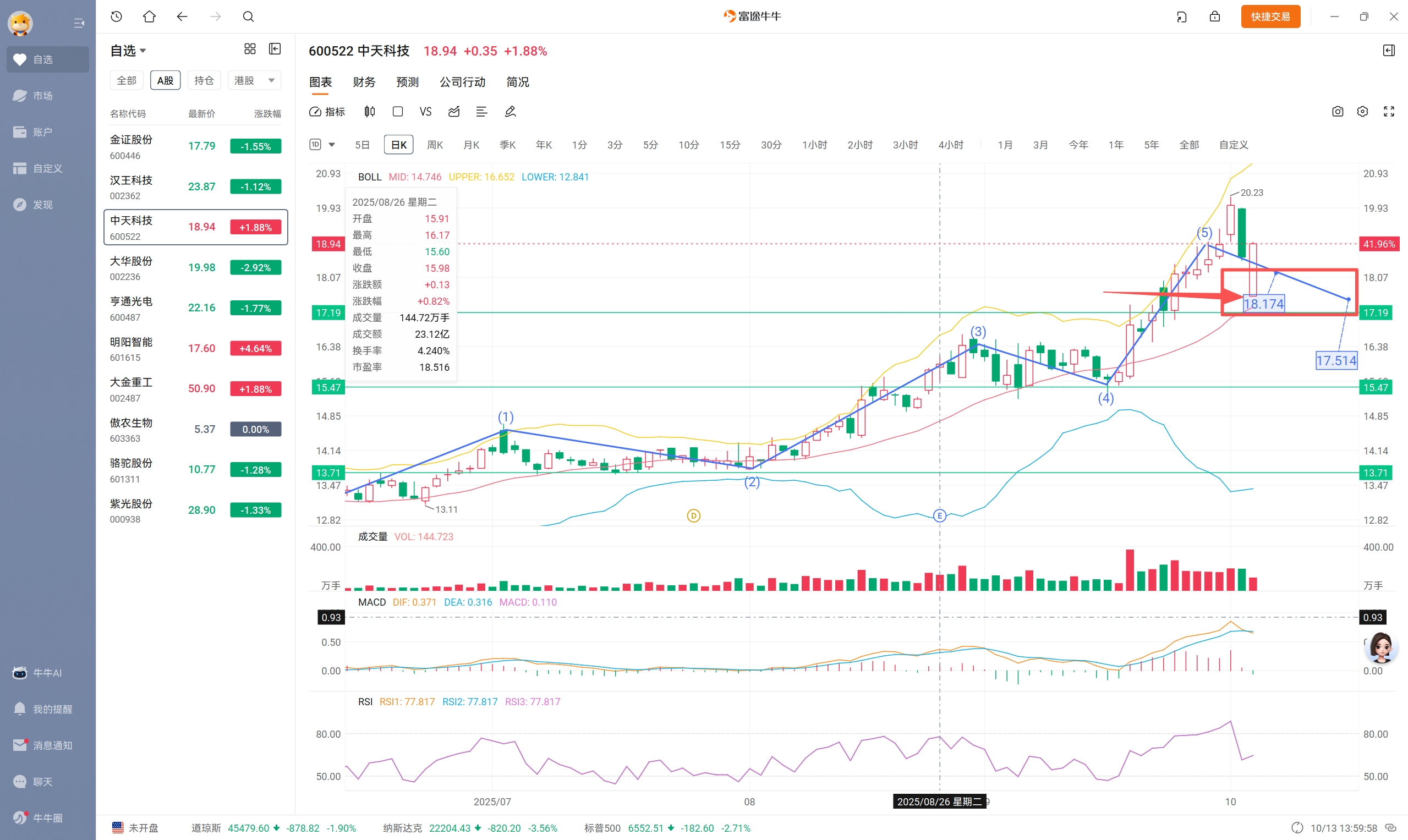Click the 快捷交易 button
The width and height of the screenshot is (1408, 840).
coord(1270,17)
